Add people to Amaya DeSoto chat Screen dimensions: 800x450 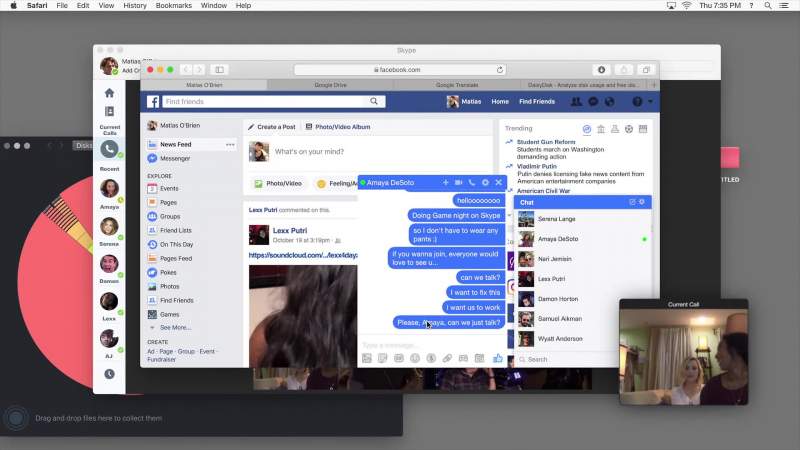(x=445, y=182)
